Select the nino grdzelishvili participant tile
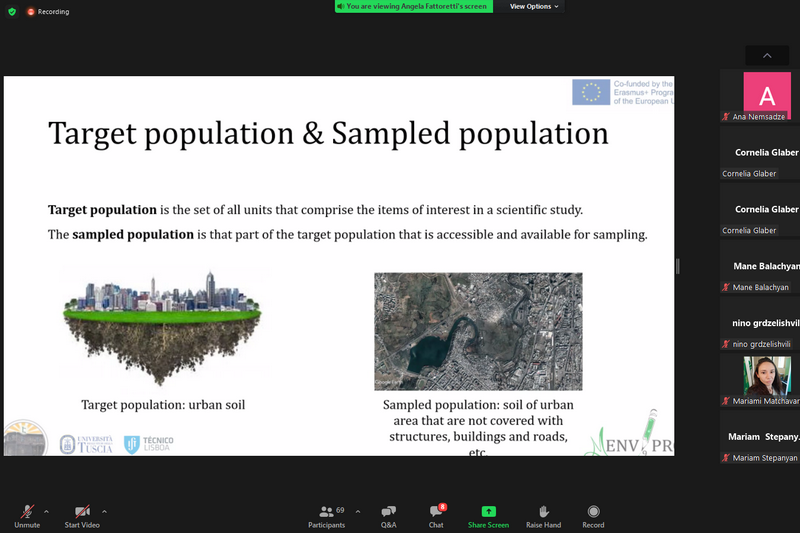 pos(760,323)
